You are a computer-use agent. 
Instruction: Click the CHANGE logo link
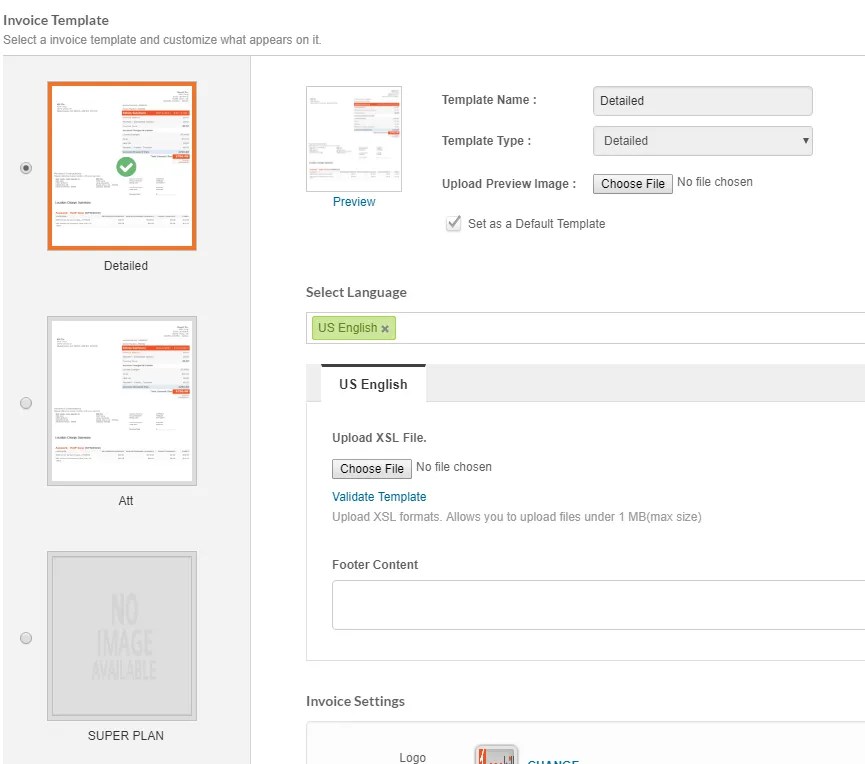click(x=553, y=761)
